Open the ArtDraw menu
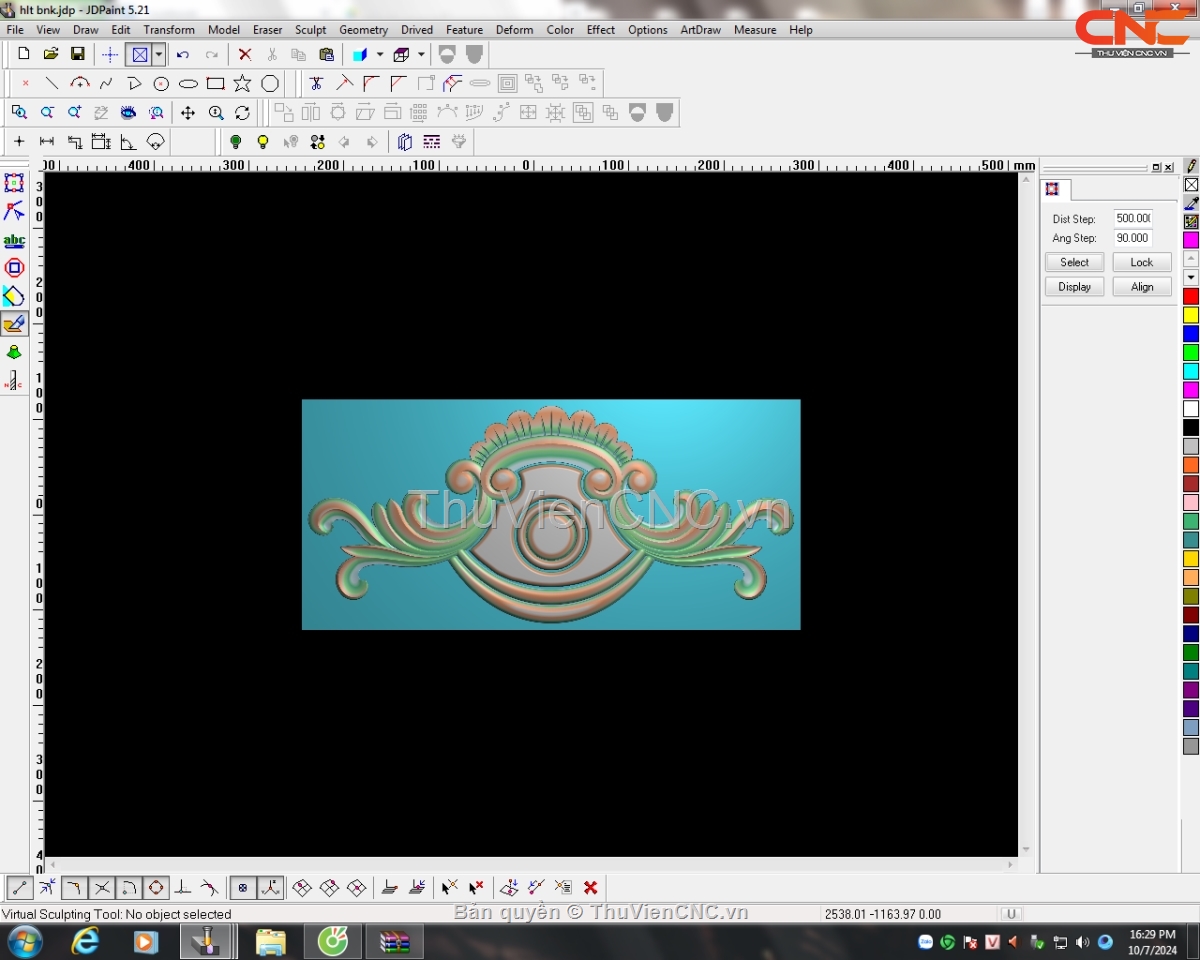This screenshot has height=960, width=1200. tap(701, 30)
